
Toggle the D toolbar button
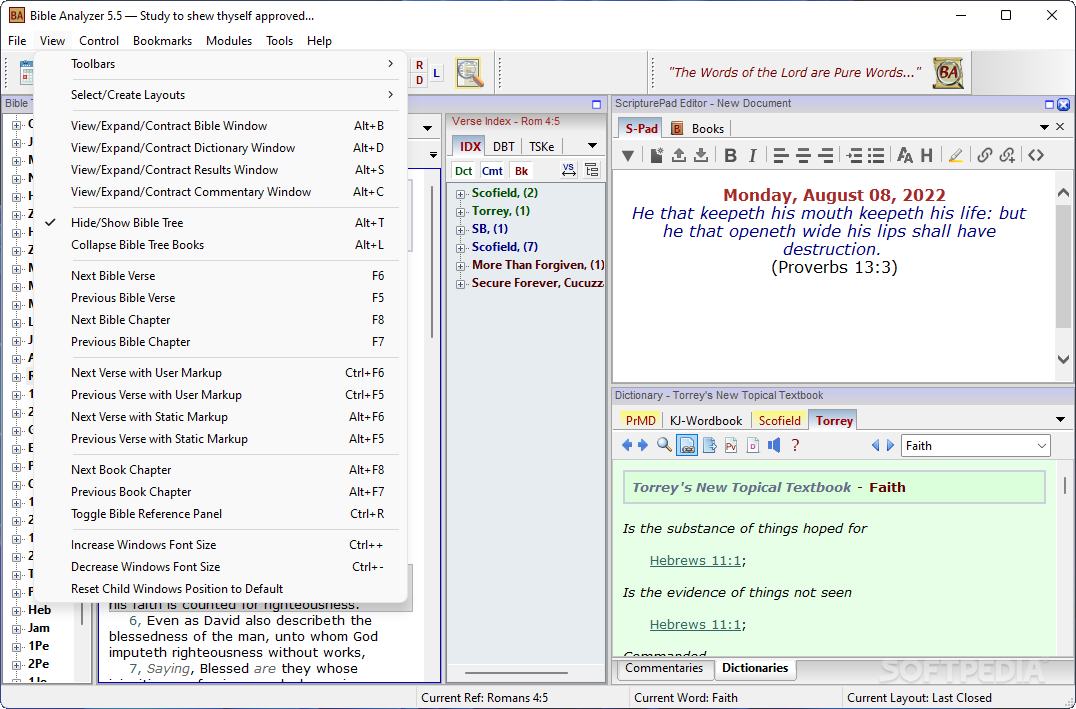point(420,80)
